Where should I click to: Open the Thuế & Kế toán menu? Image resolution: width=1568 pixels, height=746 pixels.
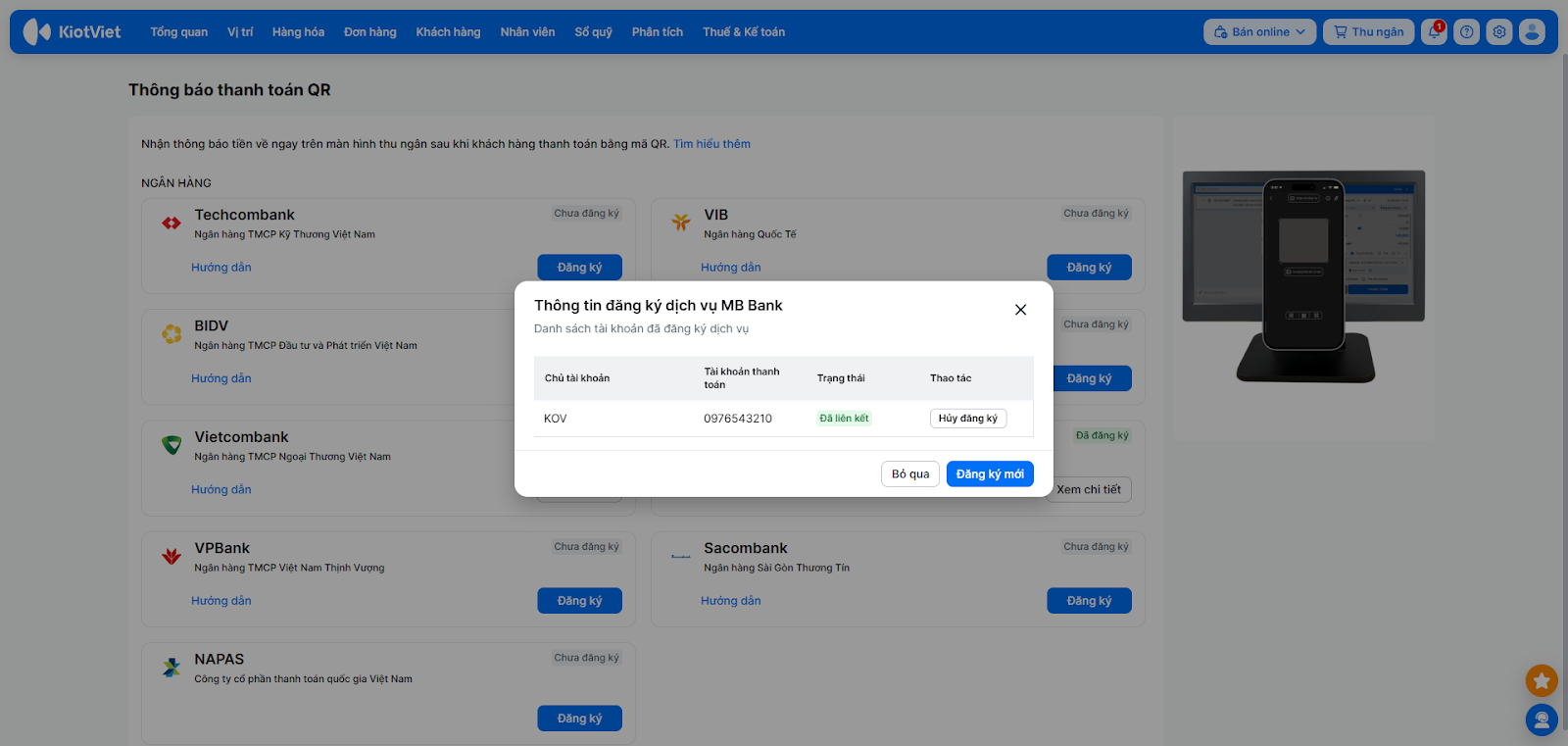point(743,32)
